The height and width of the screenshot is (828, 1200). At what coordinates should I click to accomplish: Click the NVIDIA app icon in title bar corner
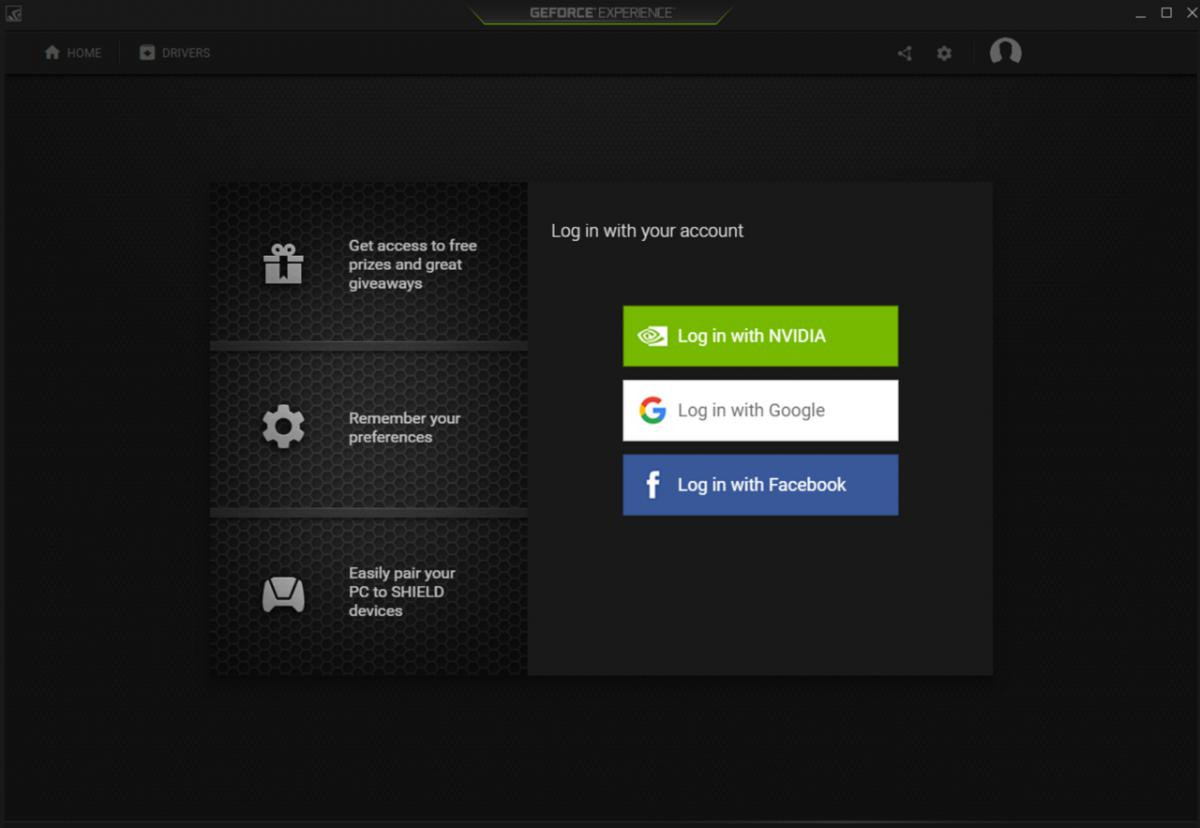[13, 14]
